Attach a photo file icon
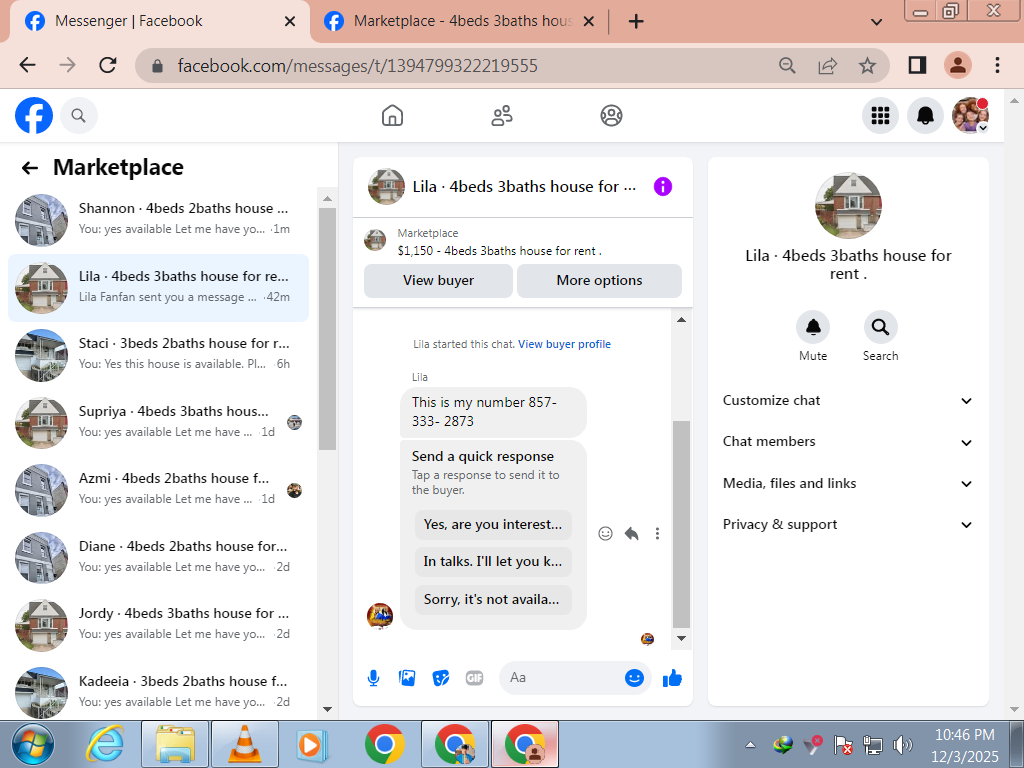 (x=407, y=679)
